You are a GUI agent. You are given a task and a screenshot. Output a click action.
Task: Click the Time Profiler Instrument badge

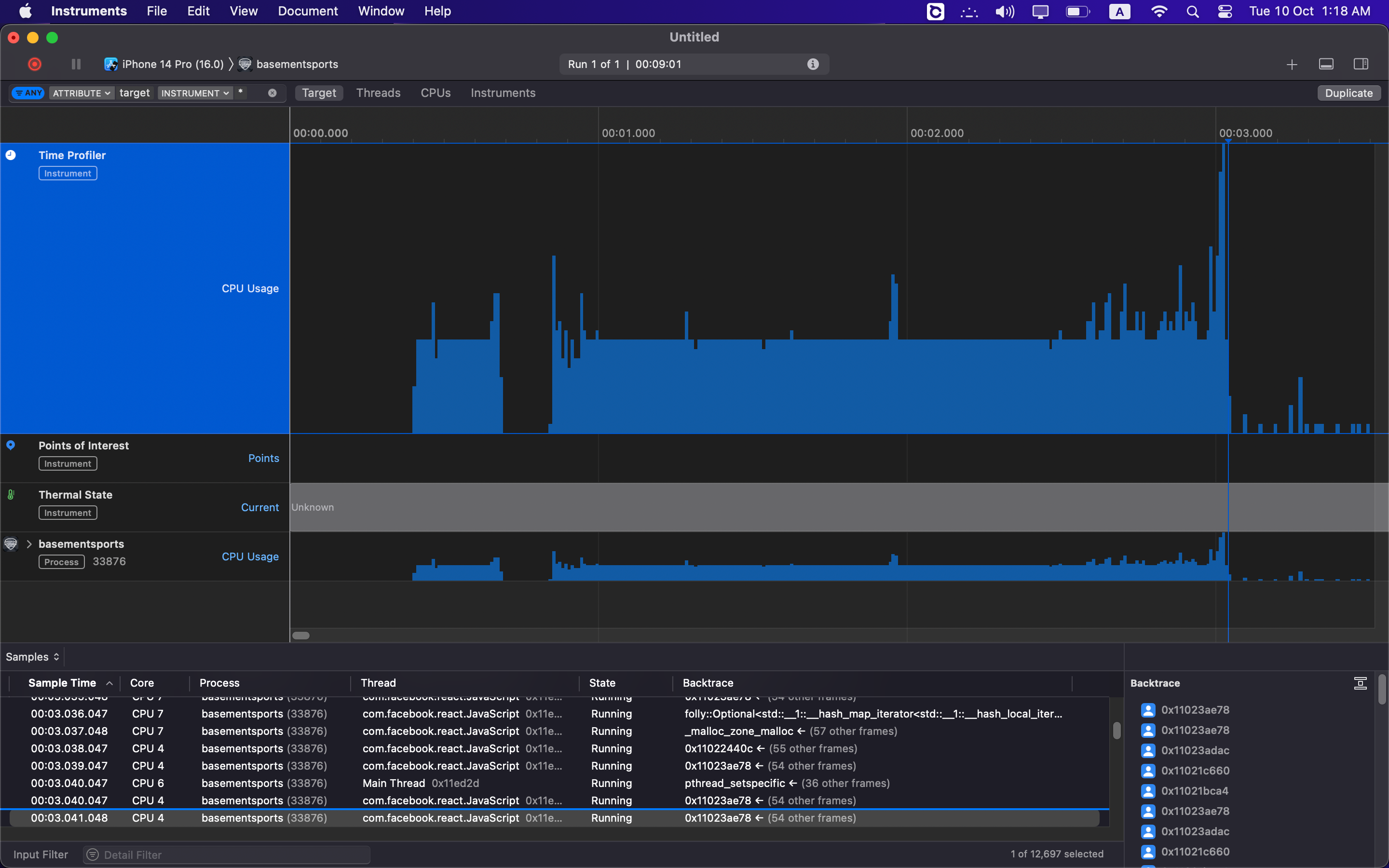click(68, 174)
